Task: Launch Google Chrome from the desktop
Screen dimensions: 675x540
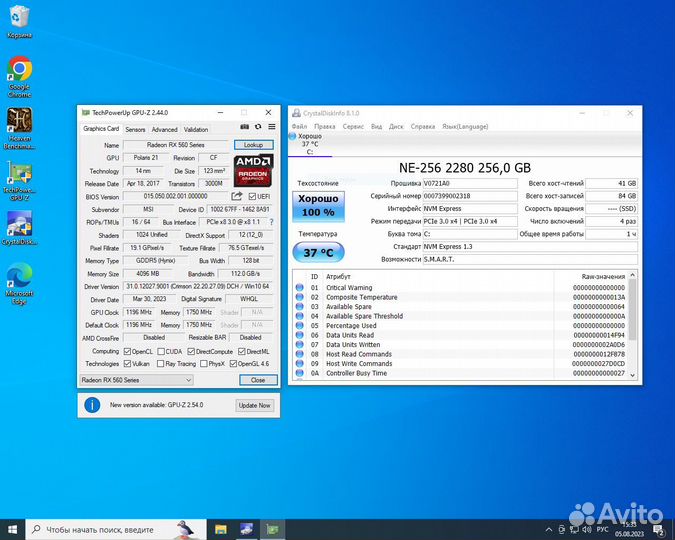Action: [x=19, y=77]
